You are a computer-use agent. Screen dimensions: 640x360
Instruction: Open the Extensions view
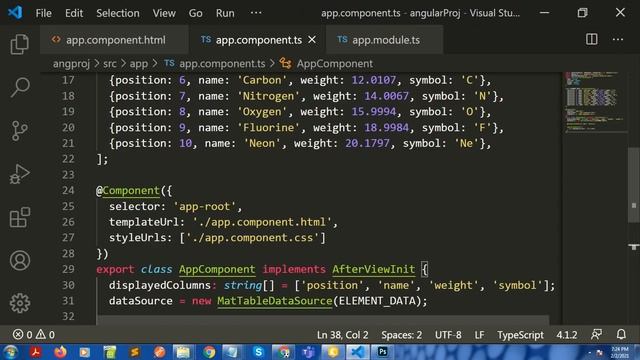[20, 217]
